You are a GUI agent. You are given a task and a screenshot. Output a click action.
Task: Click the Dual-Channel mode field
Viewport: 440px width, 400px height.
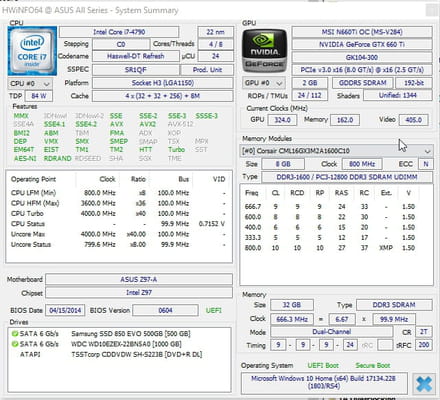click(x=332, y=332)
